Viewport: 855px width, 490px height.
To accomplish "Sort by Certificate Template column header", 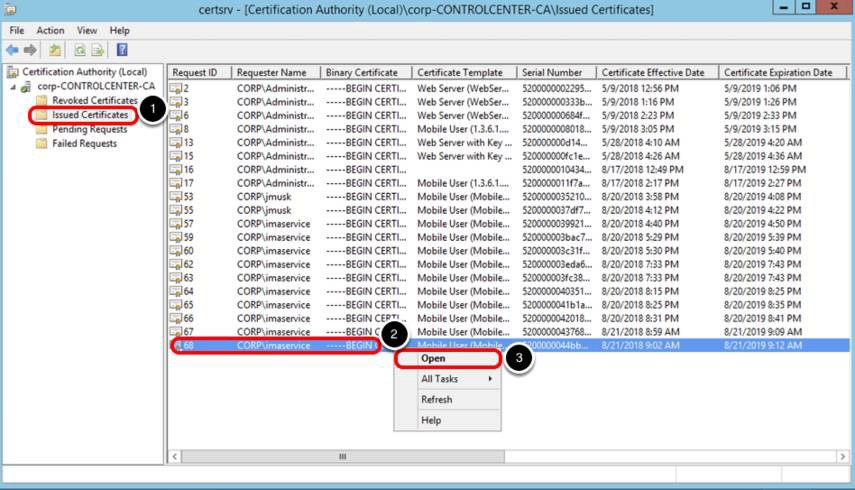I will pos(464,72).
